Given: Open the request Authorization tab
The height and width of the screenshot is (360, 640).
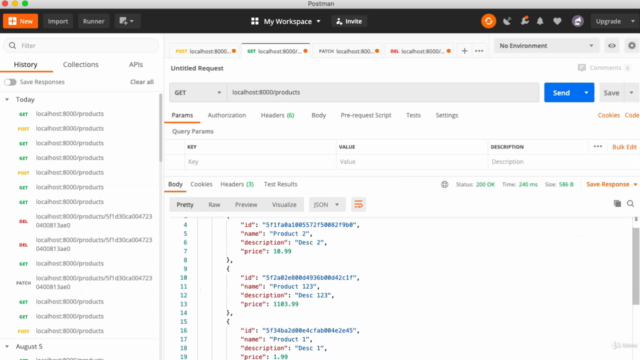Looking at the screenshot, I should 227,116.
